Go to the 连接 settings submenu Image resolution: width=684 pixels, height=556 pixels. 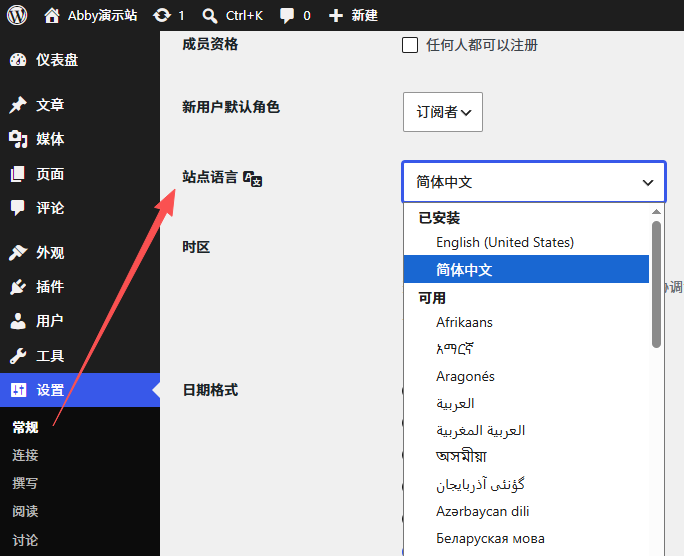coord(25,455)
